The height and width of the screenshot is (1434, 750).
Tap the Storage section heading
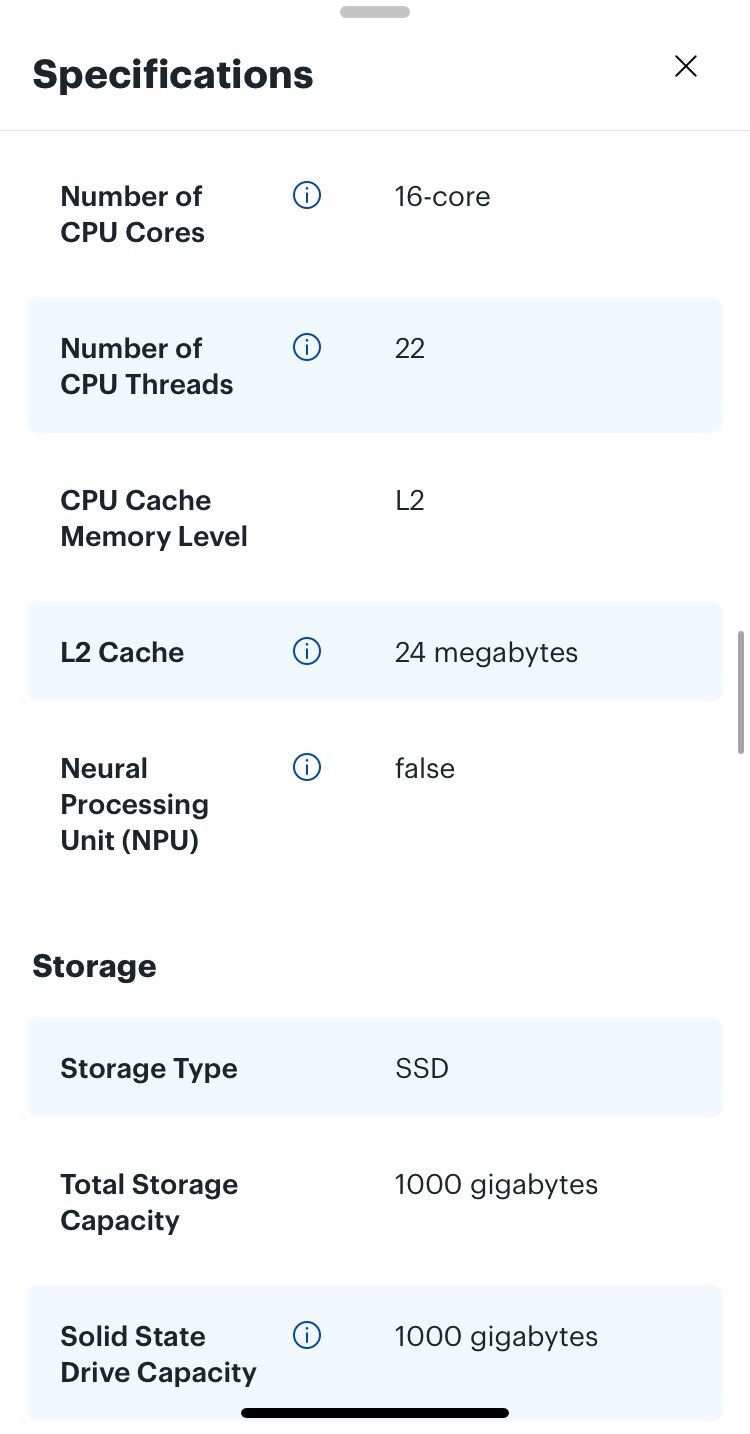coord(94,966)
